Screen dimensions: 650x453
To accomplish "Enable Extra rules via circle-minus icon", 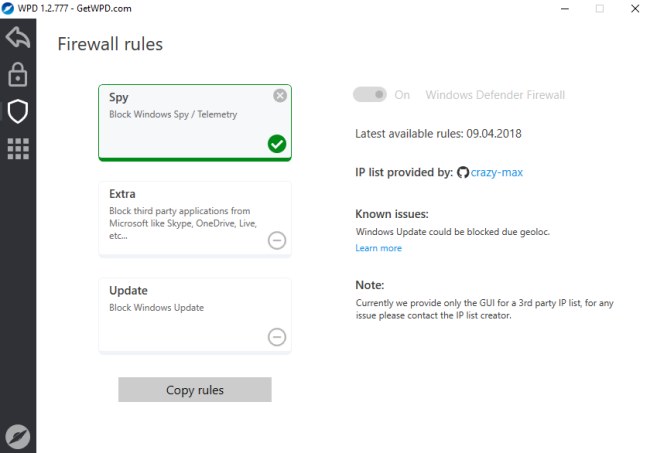I will click(x=277, y=240).
